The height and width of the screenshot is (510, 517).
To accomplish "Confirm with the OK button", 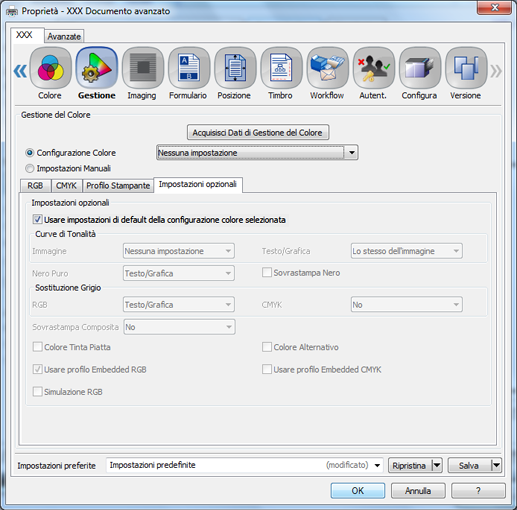I will pos(358,491).
